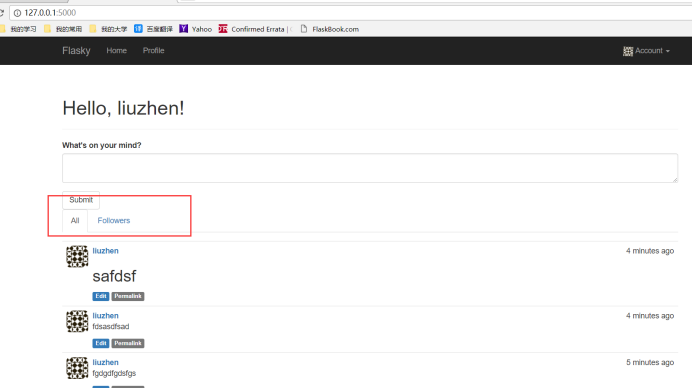692x388 pixels.
Task: Open the 百度翻译 bookmark
Action: tap(153, 29)
